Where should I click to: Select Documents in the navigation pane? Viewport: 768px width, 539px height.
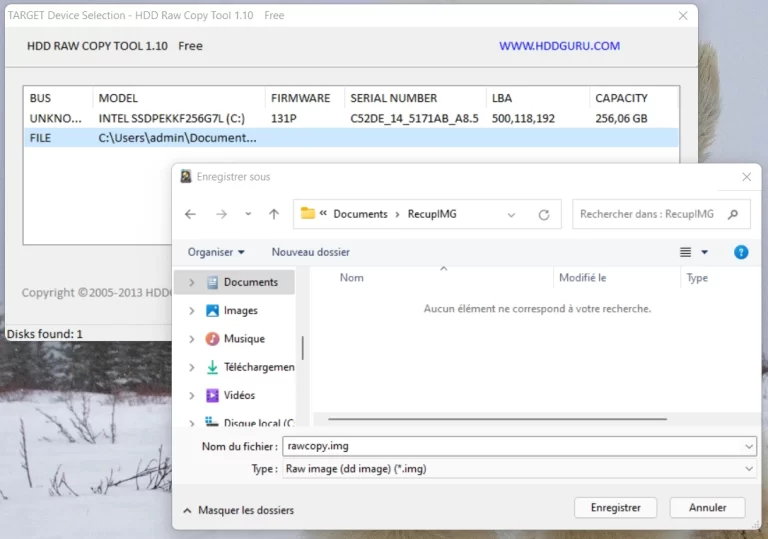(251, 282)
